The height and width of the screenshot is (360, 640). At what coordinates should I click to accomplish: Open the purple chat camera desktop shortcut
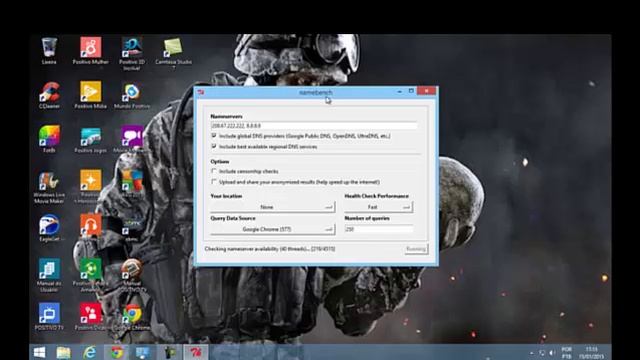[132, 139]
